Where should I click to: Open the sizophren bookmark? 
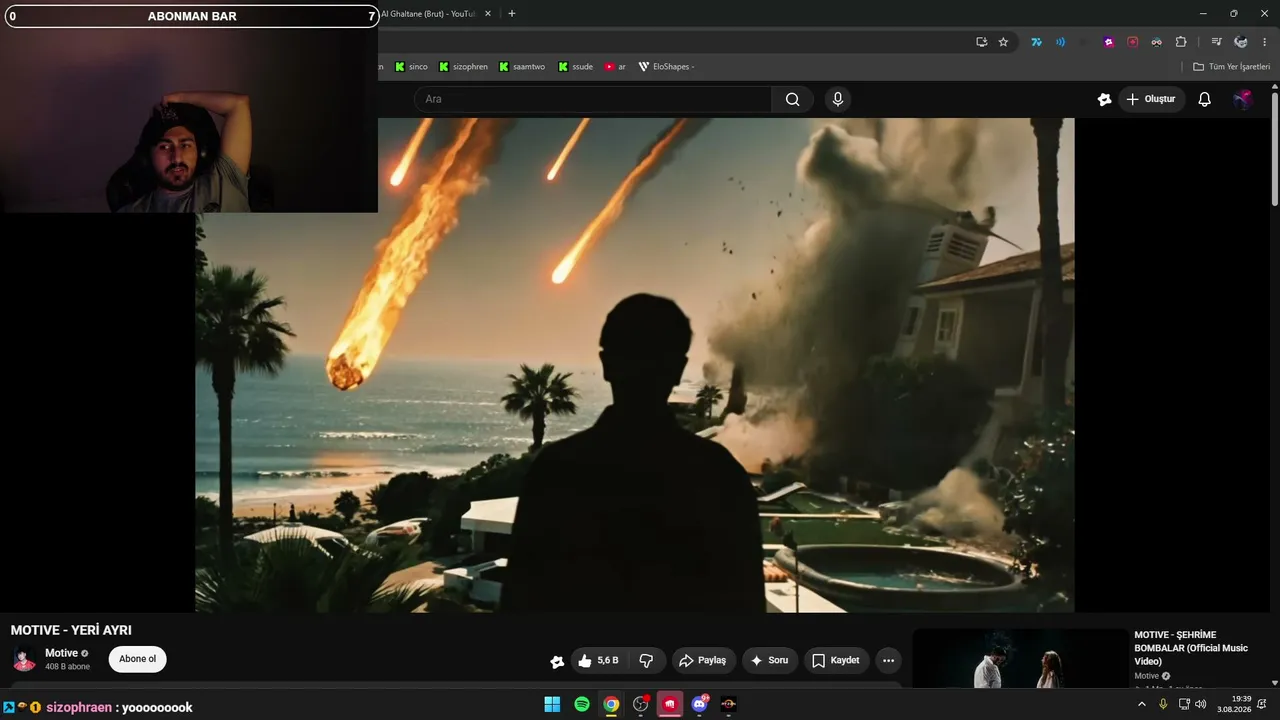[x=463, y=67]
